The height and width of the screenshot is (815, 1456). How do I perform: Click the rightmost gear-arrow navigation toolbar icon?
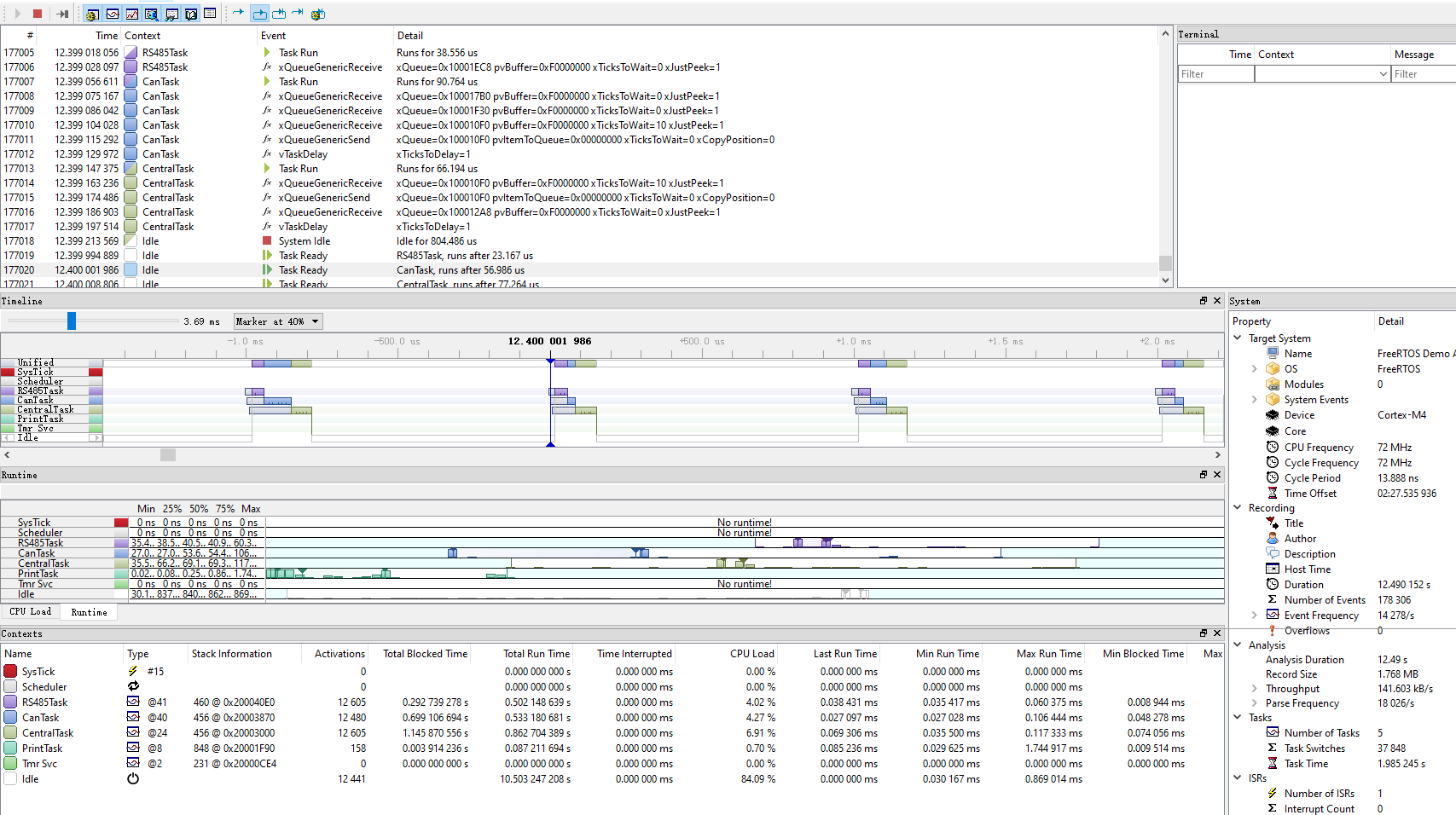click(x=317, y=14)
